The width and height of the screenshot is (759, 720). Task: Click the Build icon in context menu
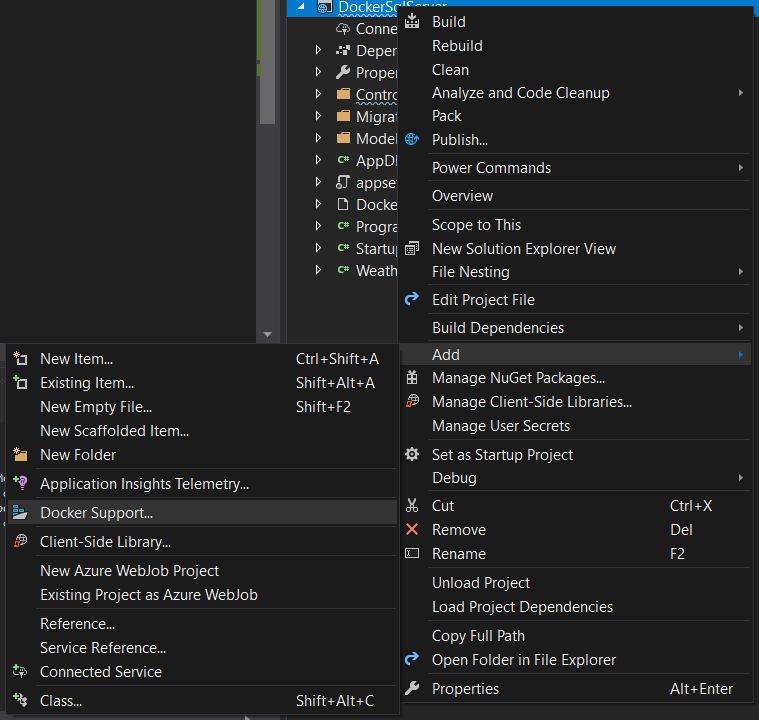click(x=412, y=21)
